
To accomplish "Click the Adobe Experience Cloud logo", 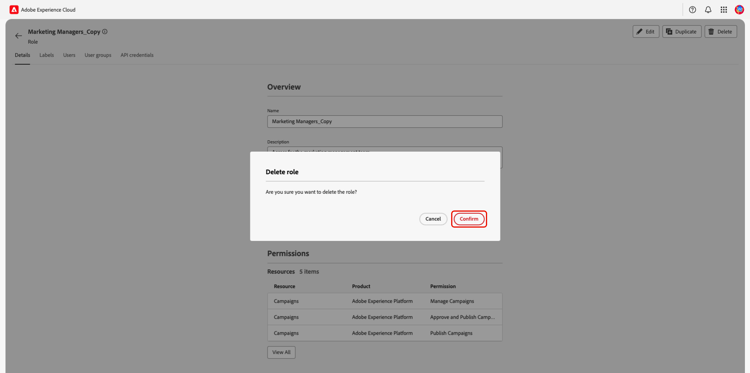I will [x=14, y=10].
